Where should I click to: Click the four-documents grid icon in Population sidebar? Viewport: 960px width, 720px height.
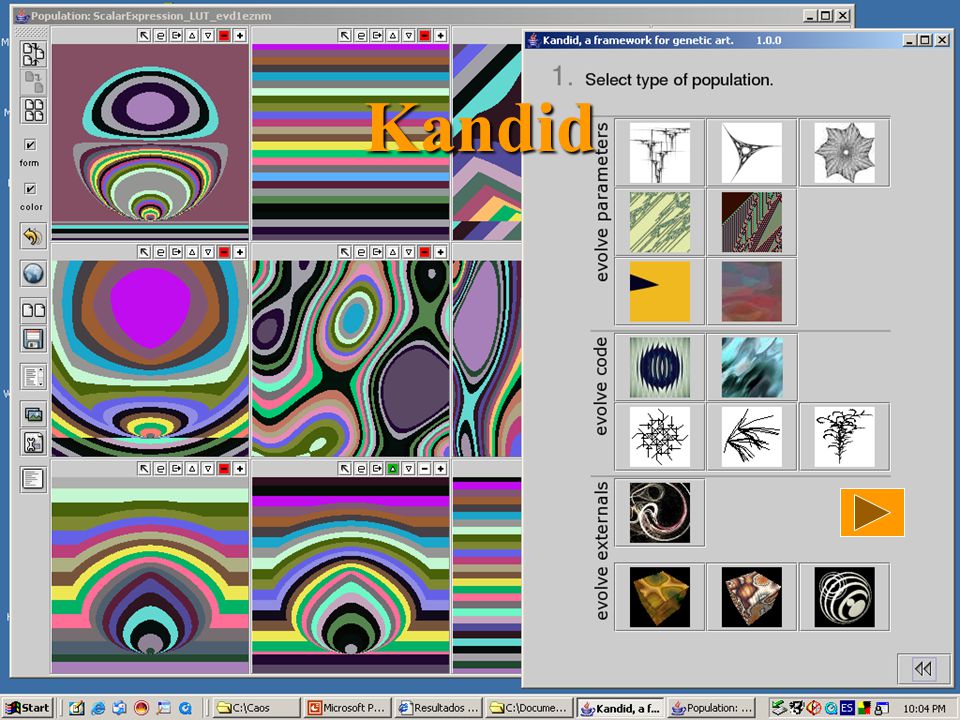coord(33,111)
